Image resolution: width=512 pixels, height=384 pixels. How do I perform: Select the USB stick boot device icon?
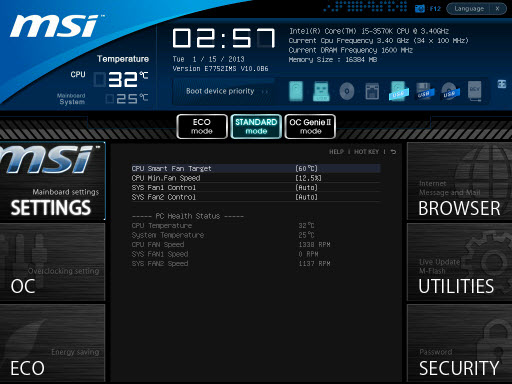coord(321,91)
